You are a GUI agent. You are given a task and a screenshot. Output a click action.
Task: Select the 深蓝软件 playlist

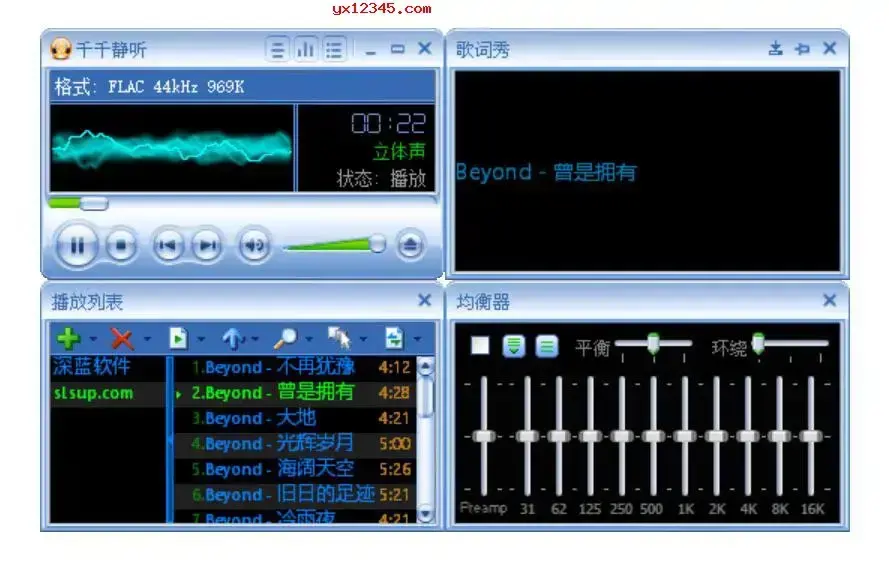click(x=108, y=367)
